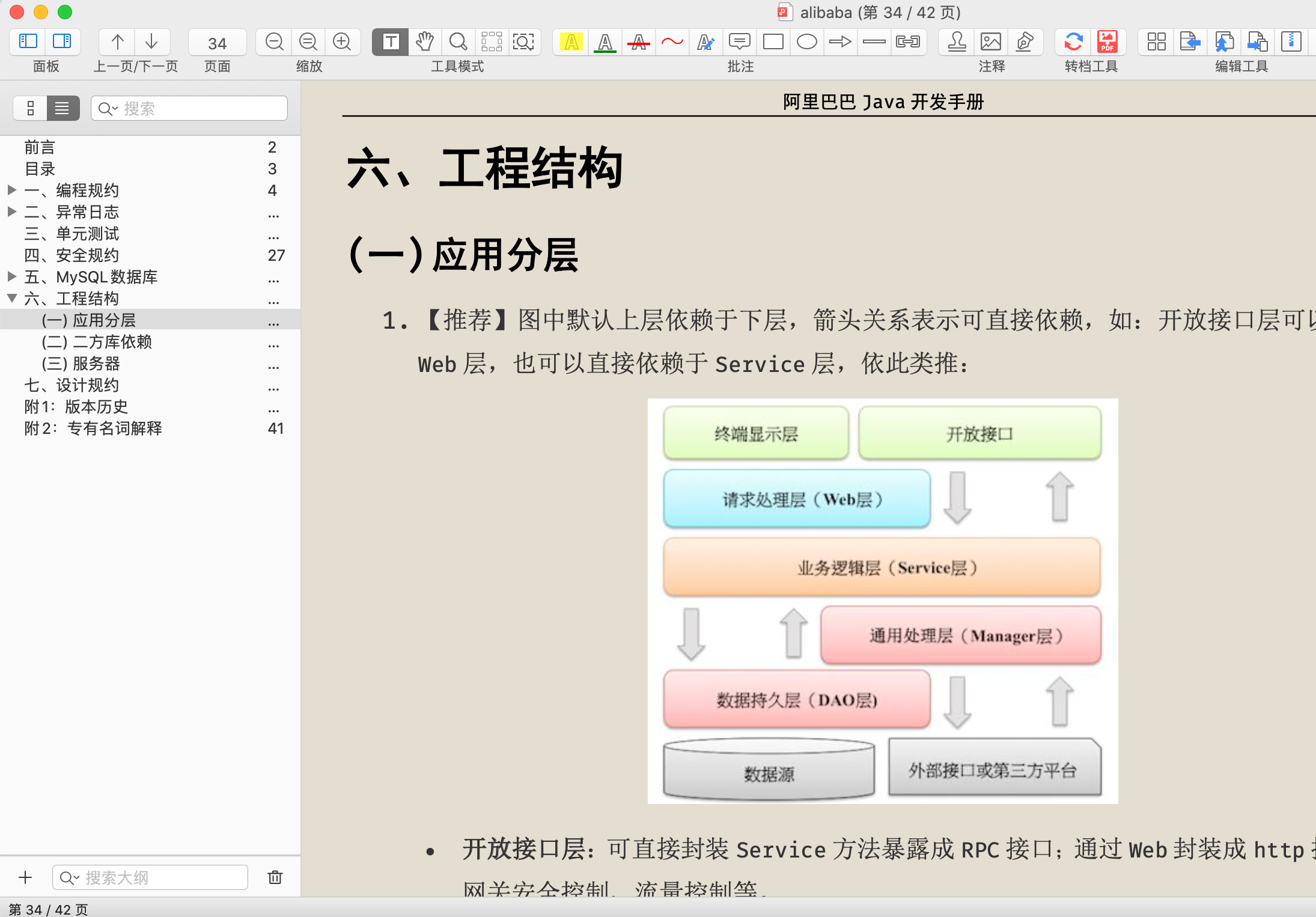Select the hand pan tool
Screen dimensions: 1316x917
coord(424,41)
